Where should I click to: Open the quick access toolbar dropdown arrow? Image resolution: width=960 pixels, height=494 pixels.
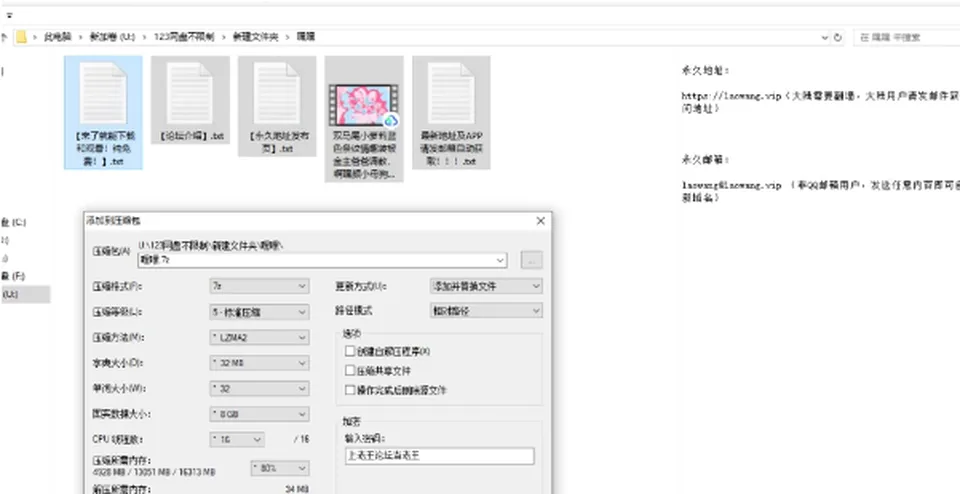tap(9, 15)
